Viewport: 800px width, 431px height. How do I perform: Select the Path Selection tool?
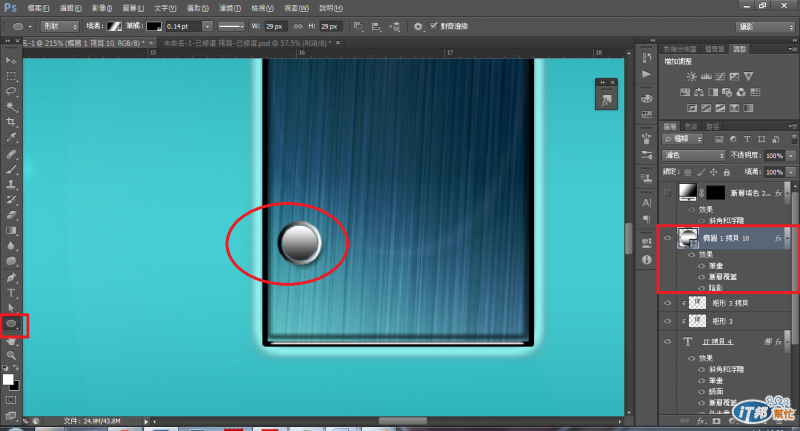11,308
